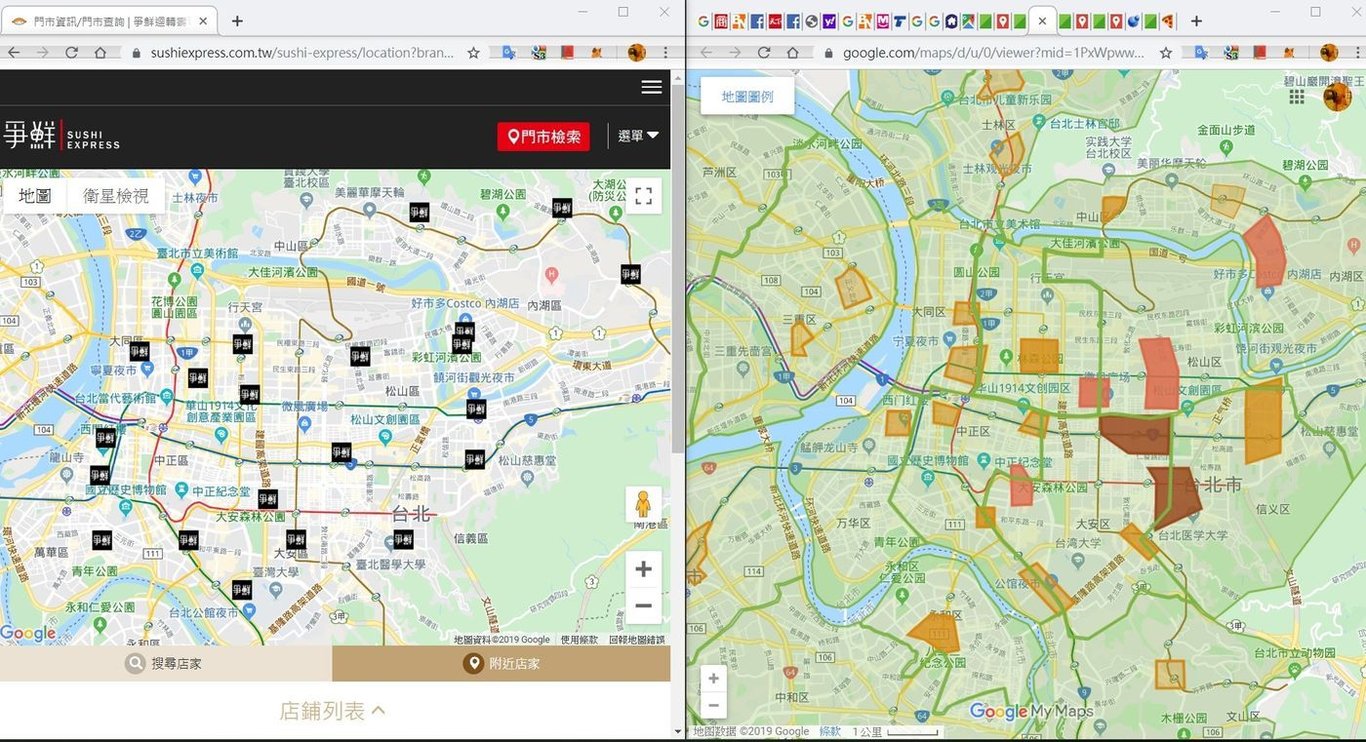Screen dimensions: 1366x742
Task: Click the store marker beside 內湖區 label
Action: pos(630,274)
